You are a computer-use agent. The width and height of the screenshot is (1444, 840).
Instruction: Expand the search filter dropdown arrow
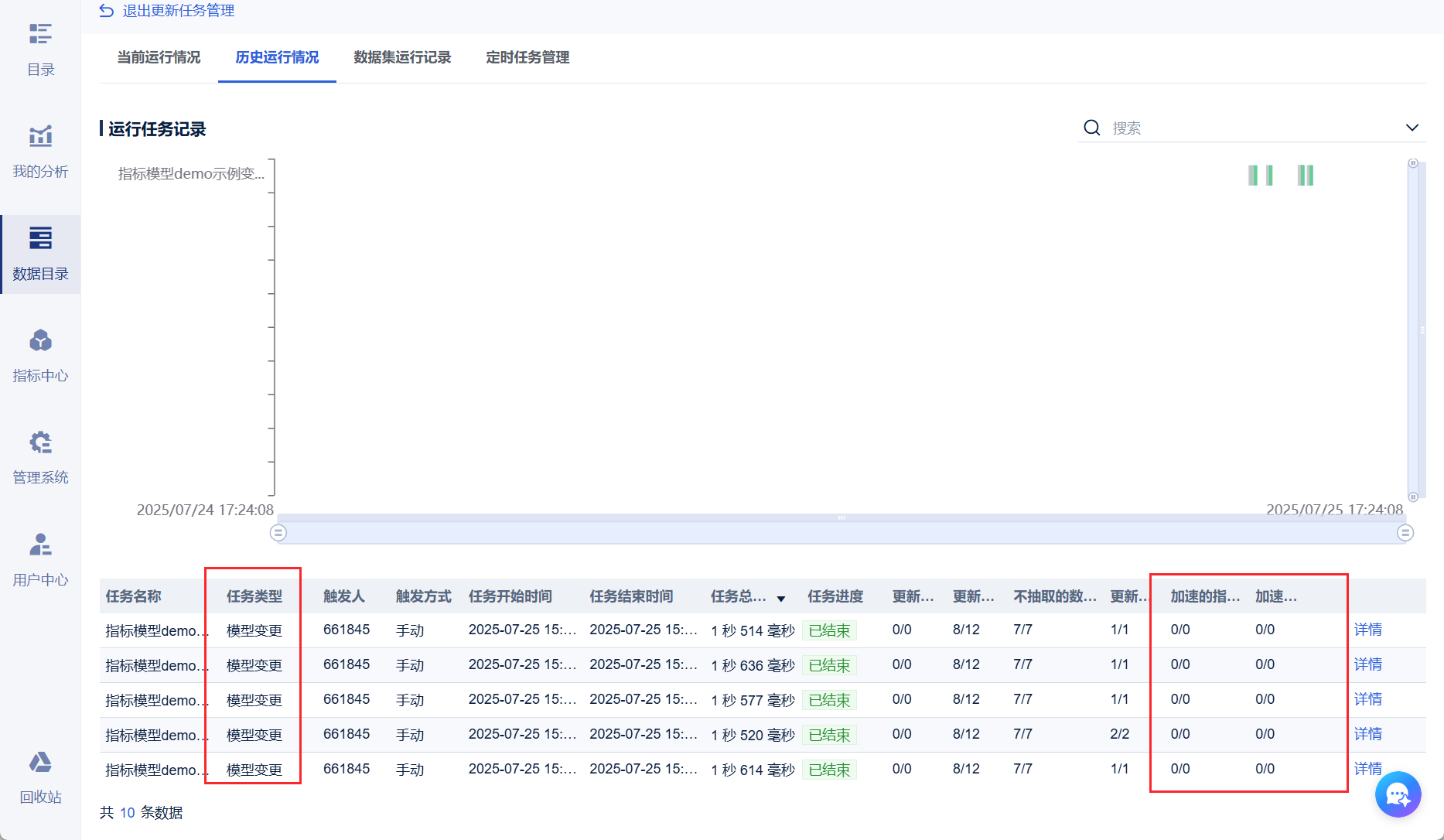pyautogui.click(x=1412, y=128)
